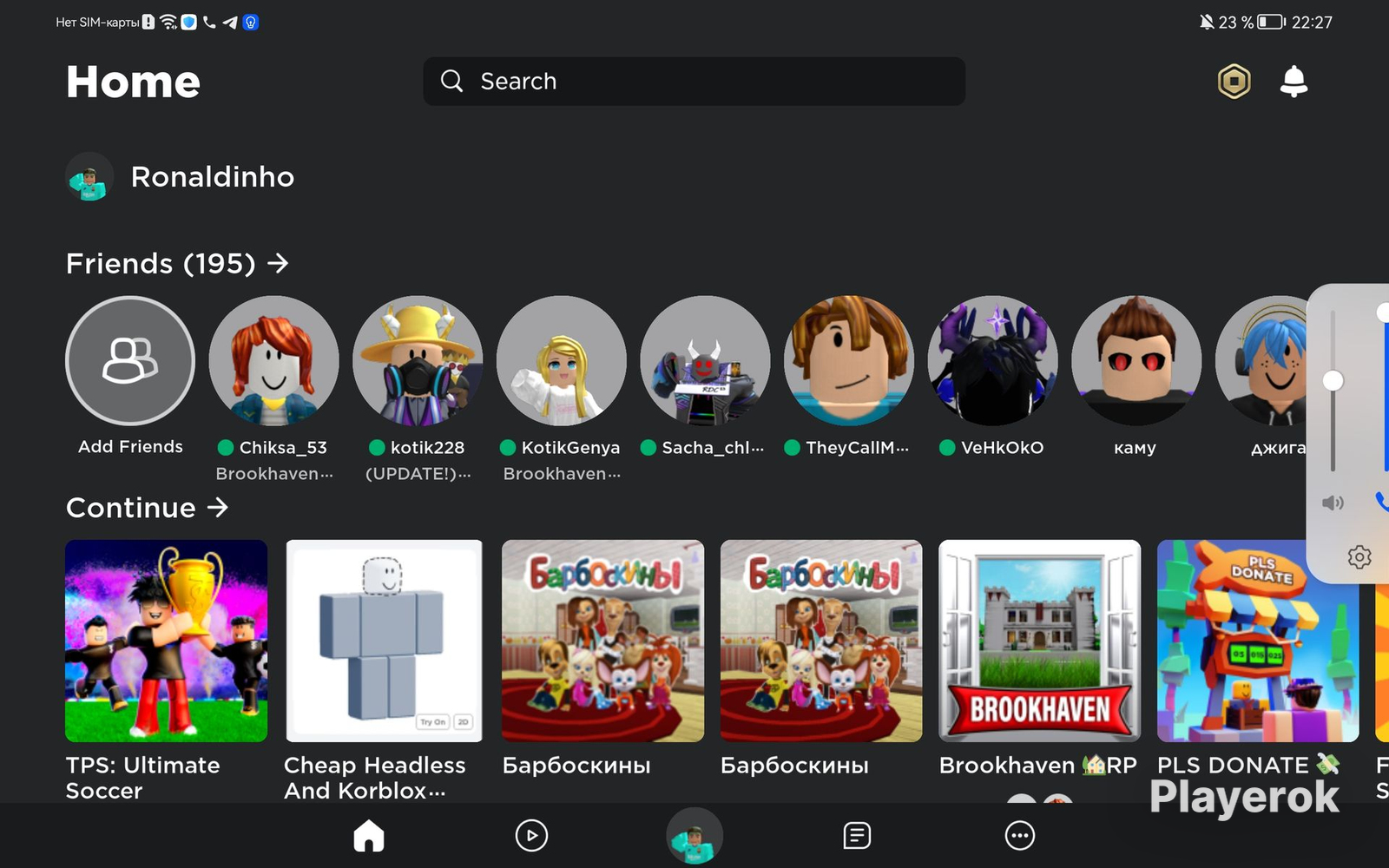Open Chiksa_53's friend avatar
Screen dimensions: 1389x868
(x=274, y=361)
